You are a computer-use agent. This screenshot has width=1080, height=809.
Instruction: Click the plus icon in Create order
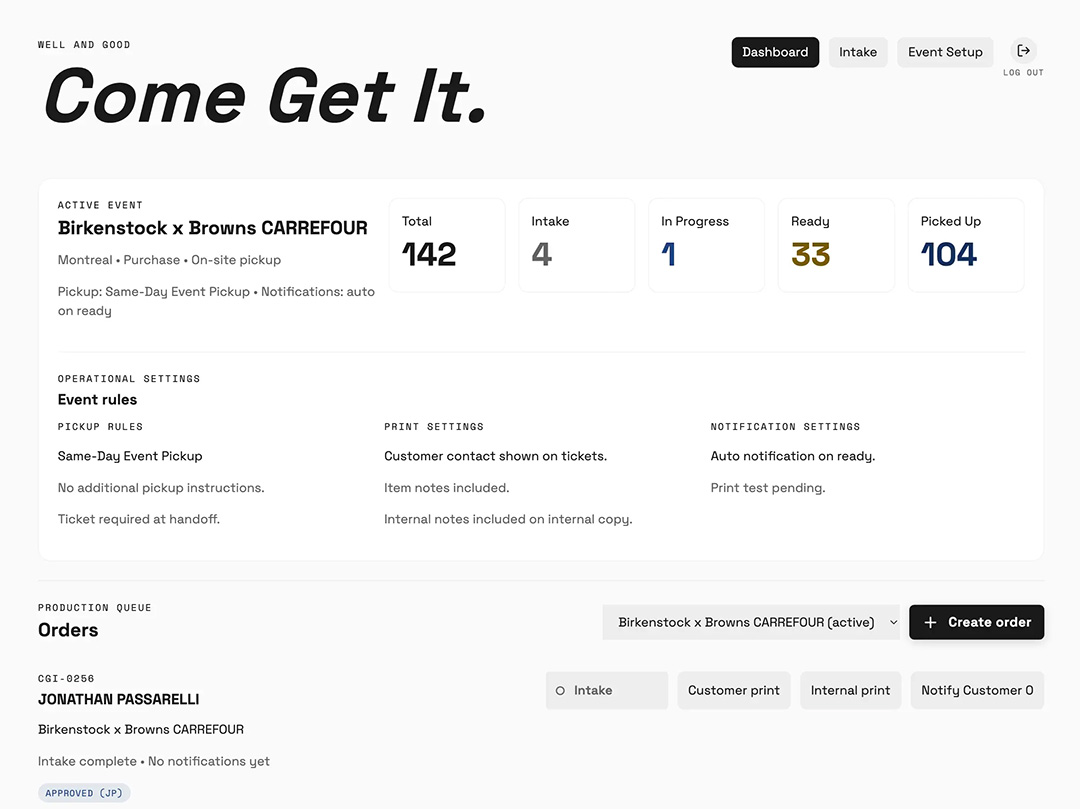tap(930, 622)
